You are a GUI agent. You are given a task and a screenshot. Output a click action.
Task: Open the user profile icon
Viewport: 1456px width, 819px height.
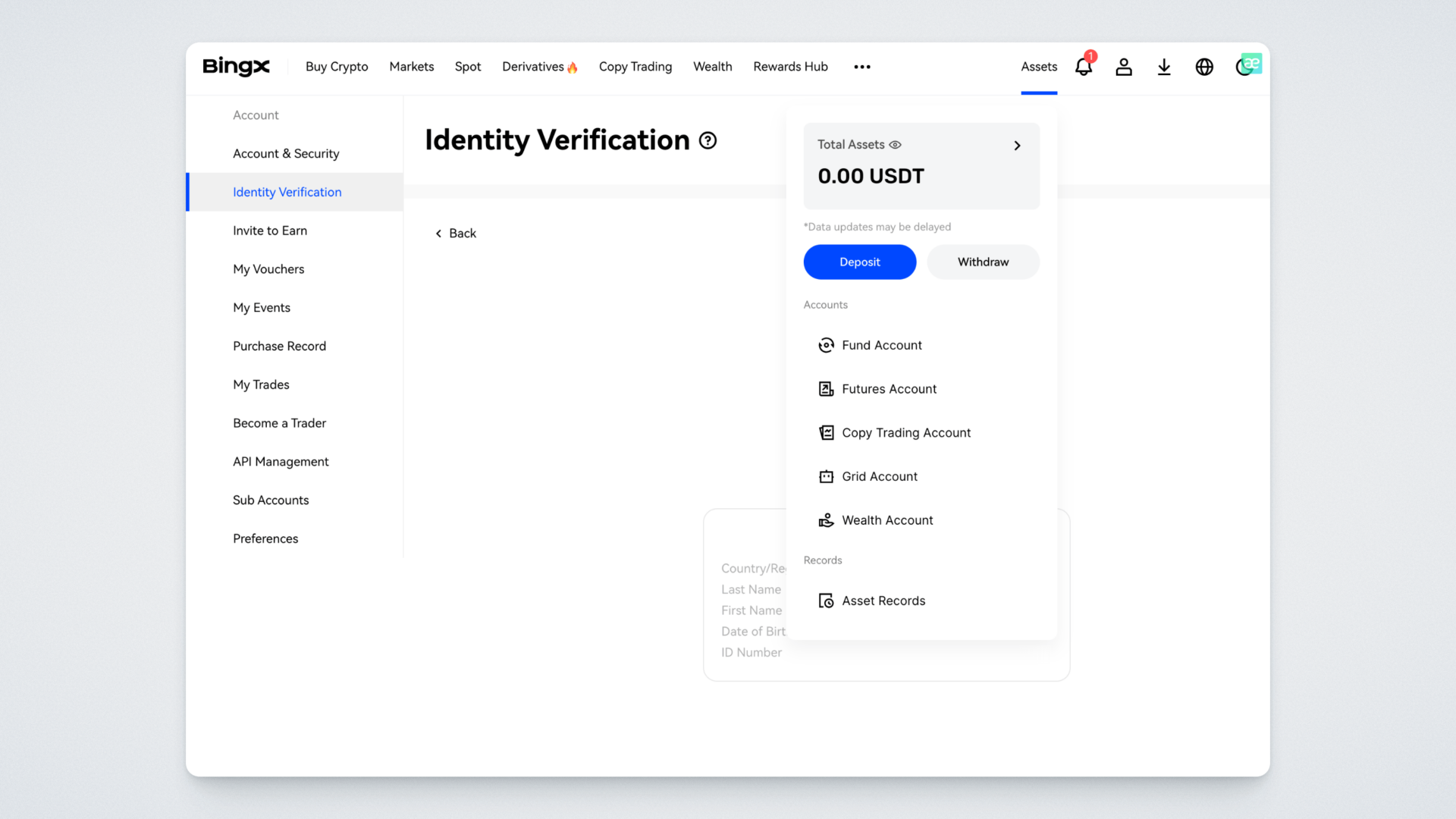click(1124, 67)
